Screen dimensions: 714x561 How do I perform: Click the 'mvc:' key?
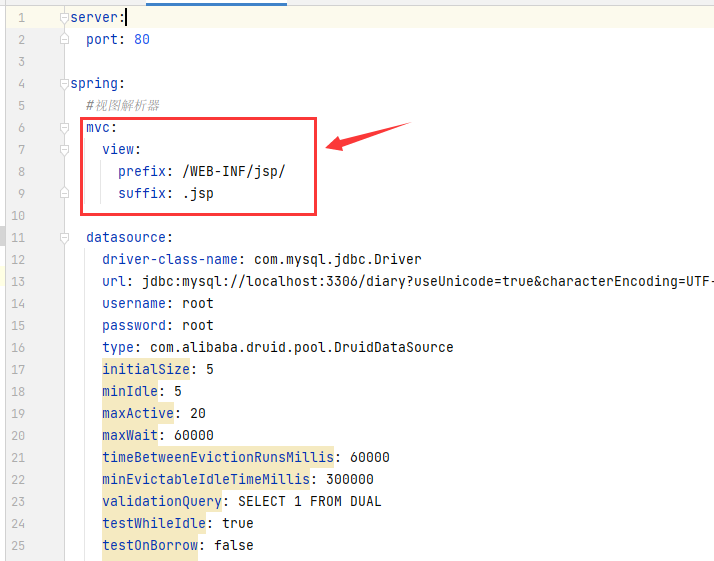[x=102, y=128]
